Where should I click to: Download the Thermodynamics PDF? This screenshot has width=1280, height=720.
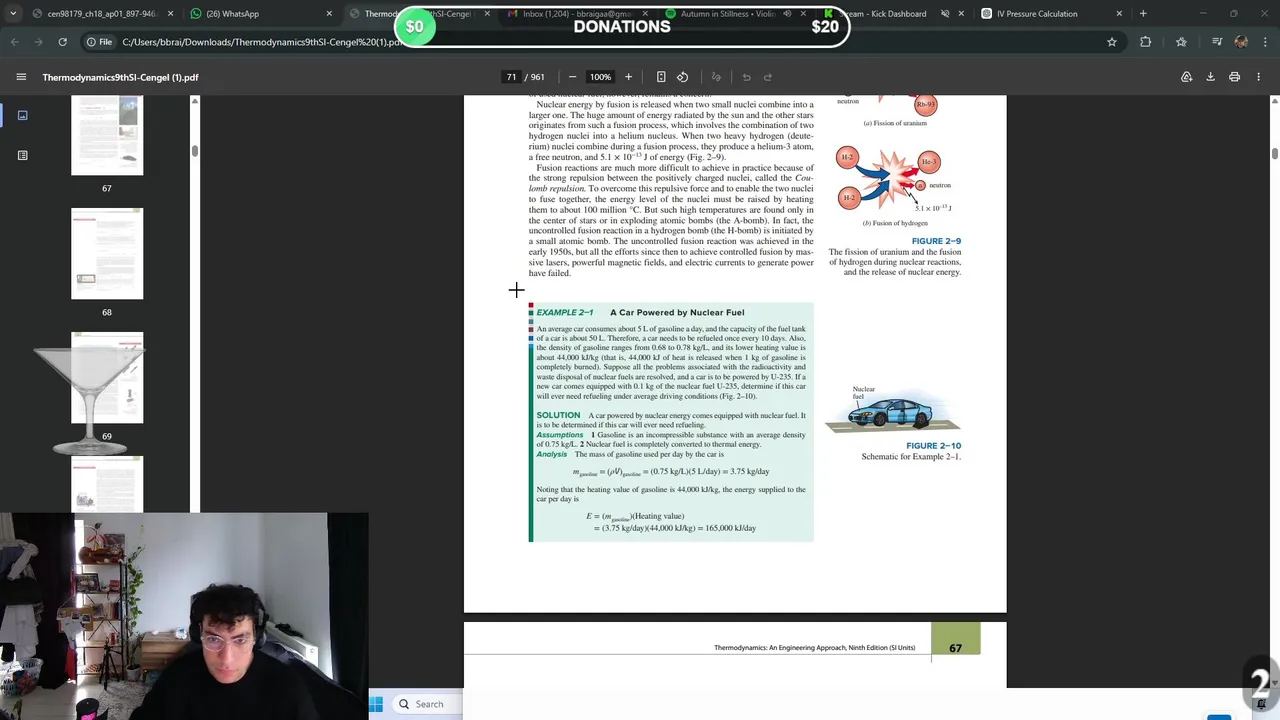pyautogui.click(x=1210, y=77)
